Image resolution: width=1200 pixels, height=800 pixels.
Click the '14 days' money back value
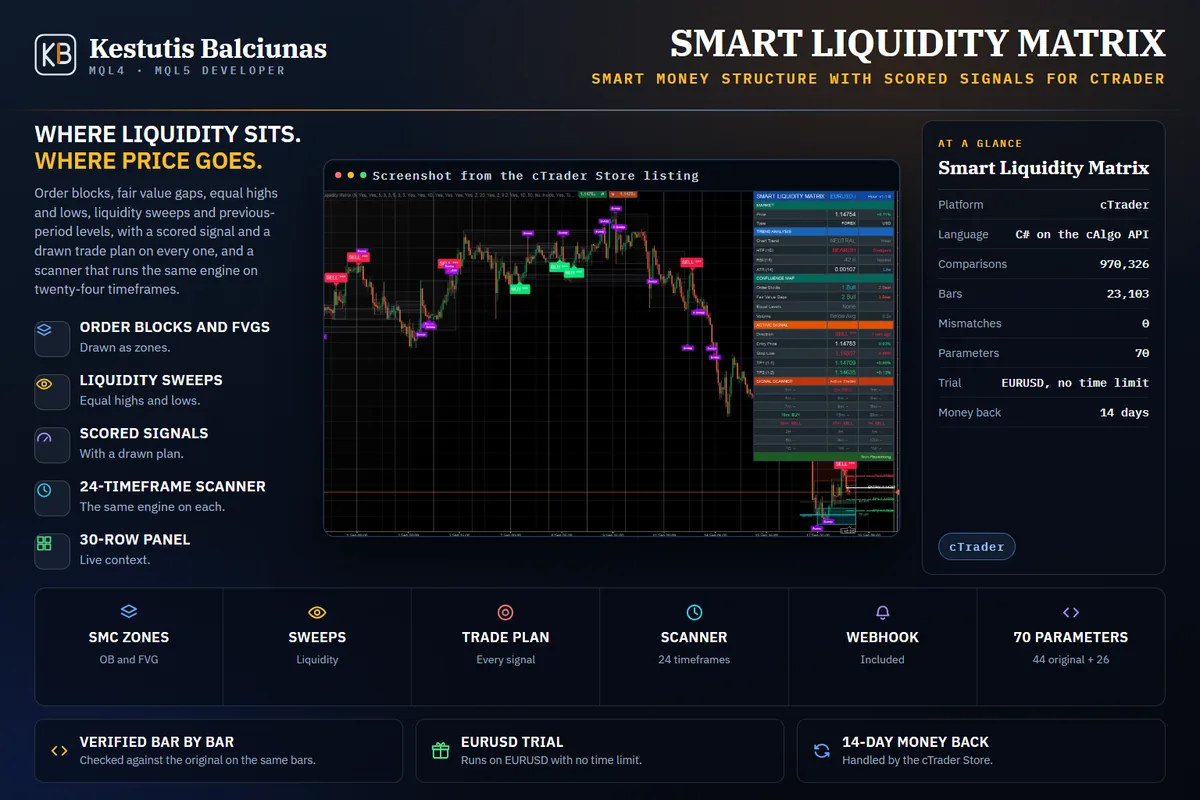[x=1124, y=413]
